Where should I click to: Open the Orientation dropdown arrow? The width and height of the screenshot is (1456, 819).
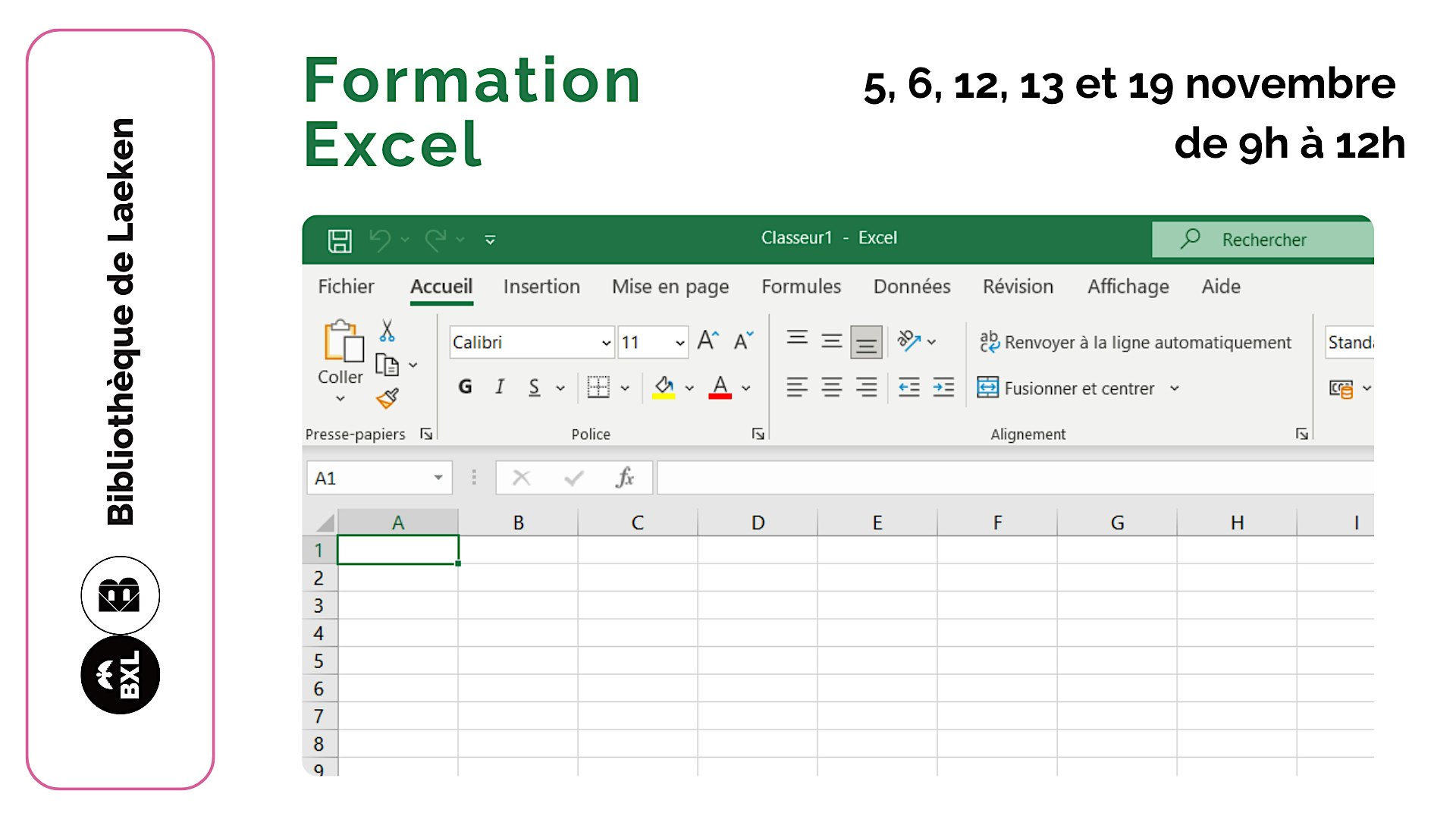pyautogui.click(x=932, y=342)
